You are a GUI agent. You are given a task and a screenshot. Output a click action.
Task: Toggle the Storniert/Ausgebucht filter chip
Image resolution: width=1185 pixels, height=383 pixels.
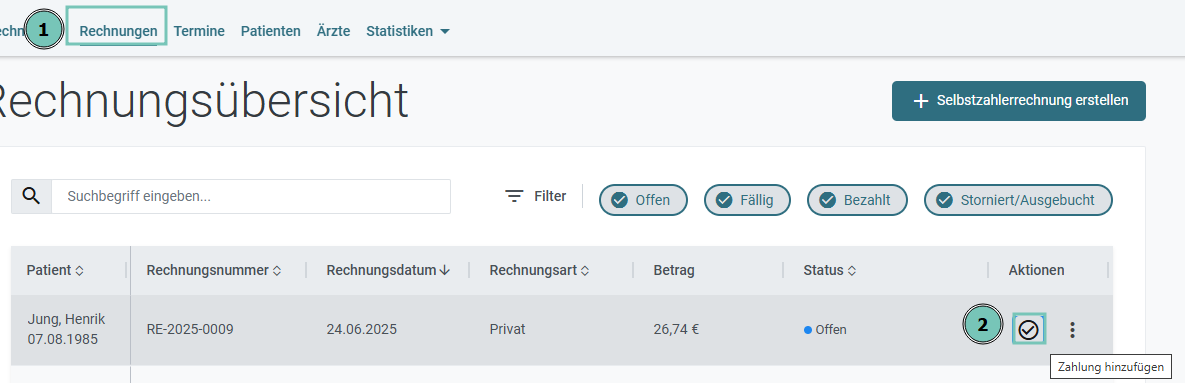1019,200
